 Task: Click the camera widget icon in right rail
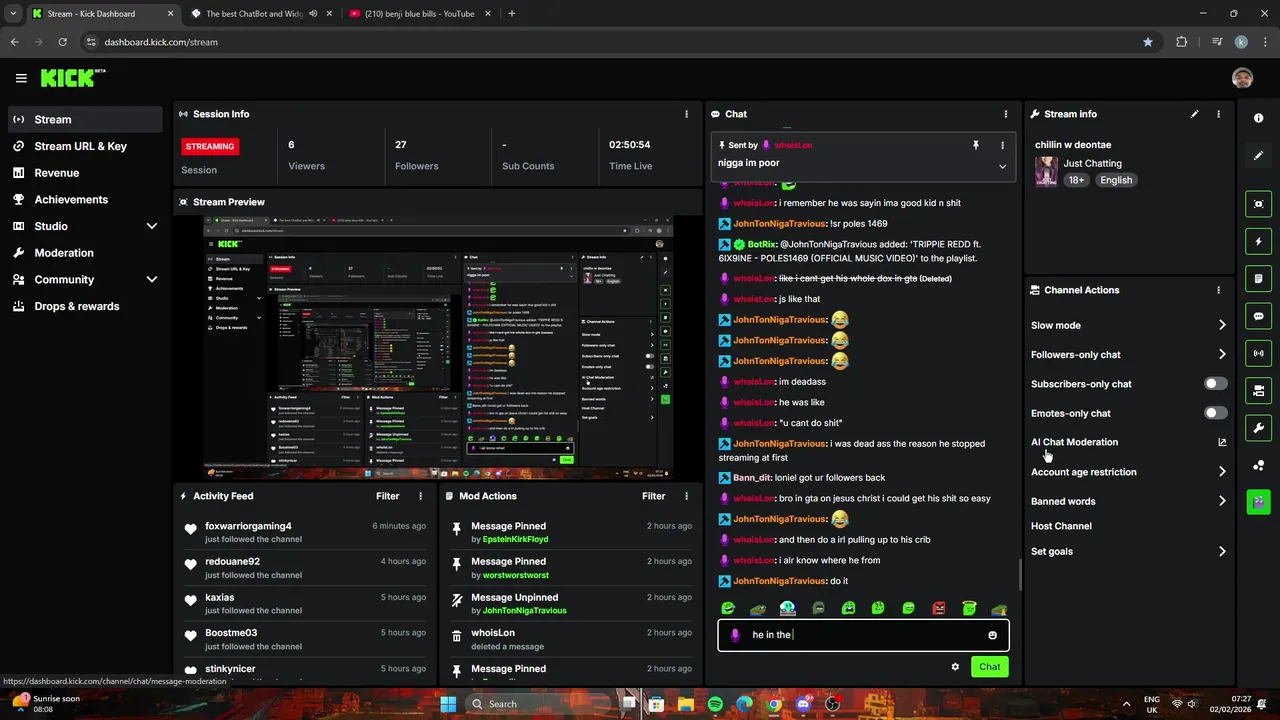[x=1258, y=390]
